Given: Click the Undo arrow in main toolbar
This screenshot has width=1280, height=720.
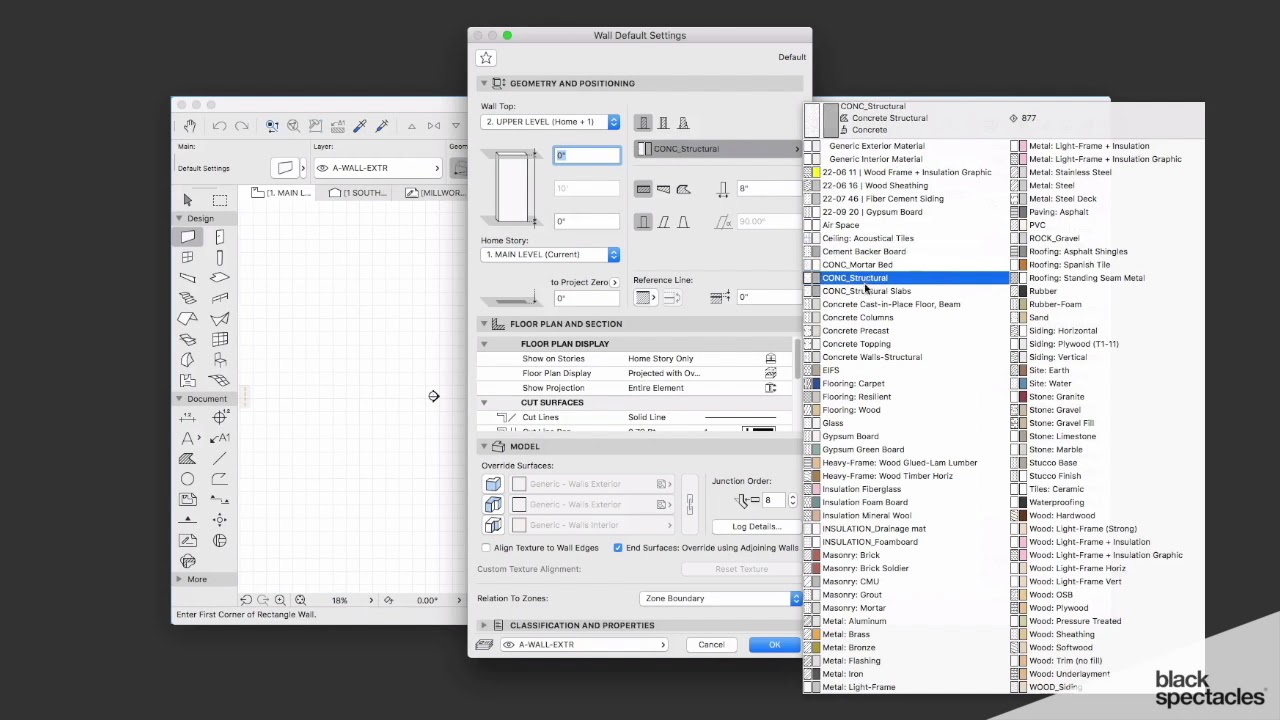Looking at the screenshot, I should coord(219,126).
